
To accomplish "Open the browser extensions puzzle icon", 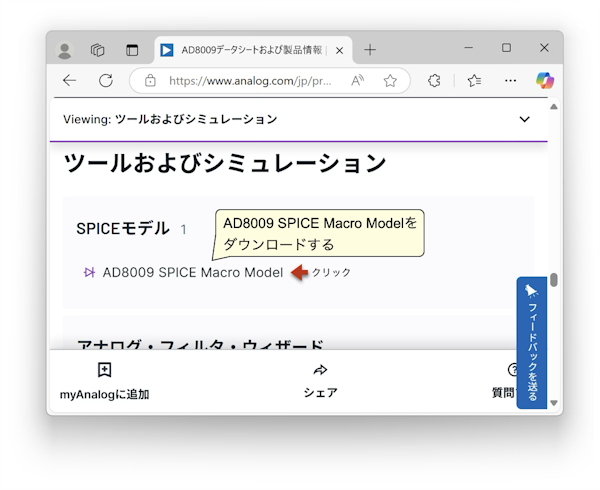I will (435, 81).
